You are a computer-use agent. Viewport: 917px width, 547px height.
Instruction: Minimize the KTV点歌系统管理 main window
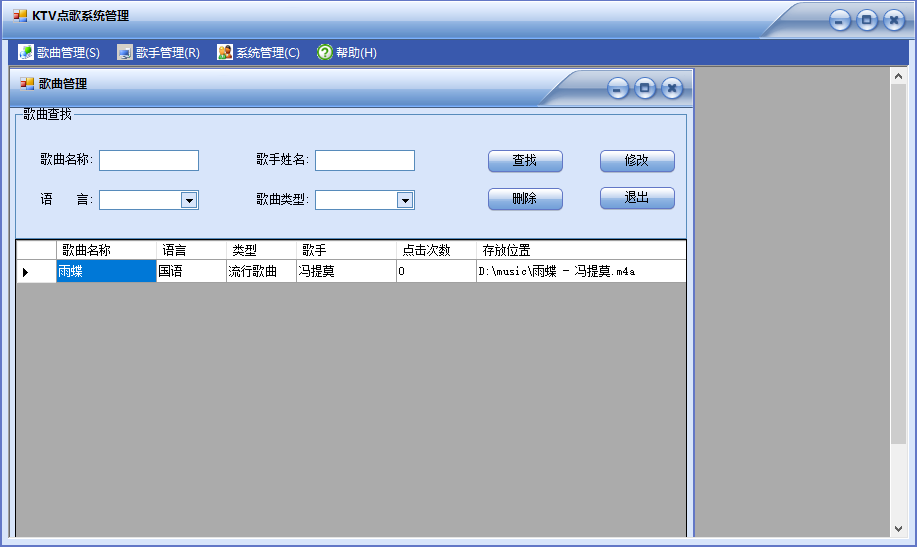(839, 21)
